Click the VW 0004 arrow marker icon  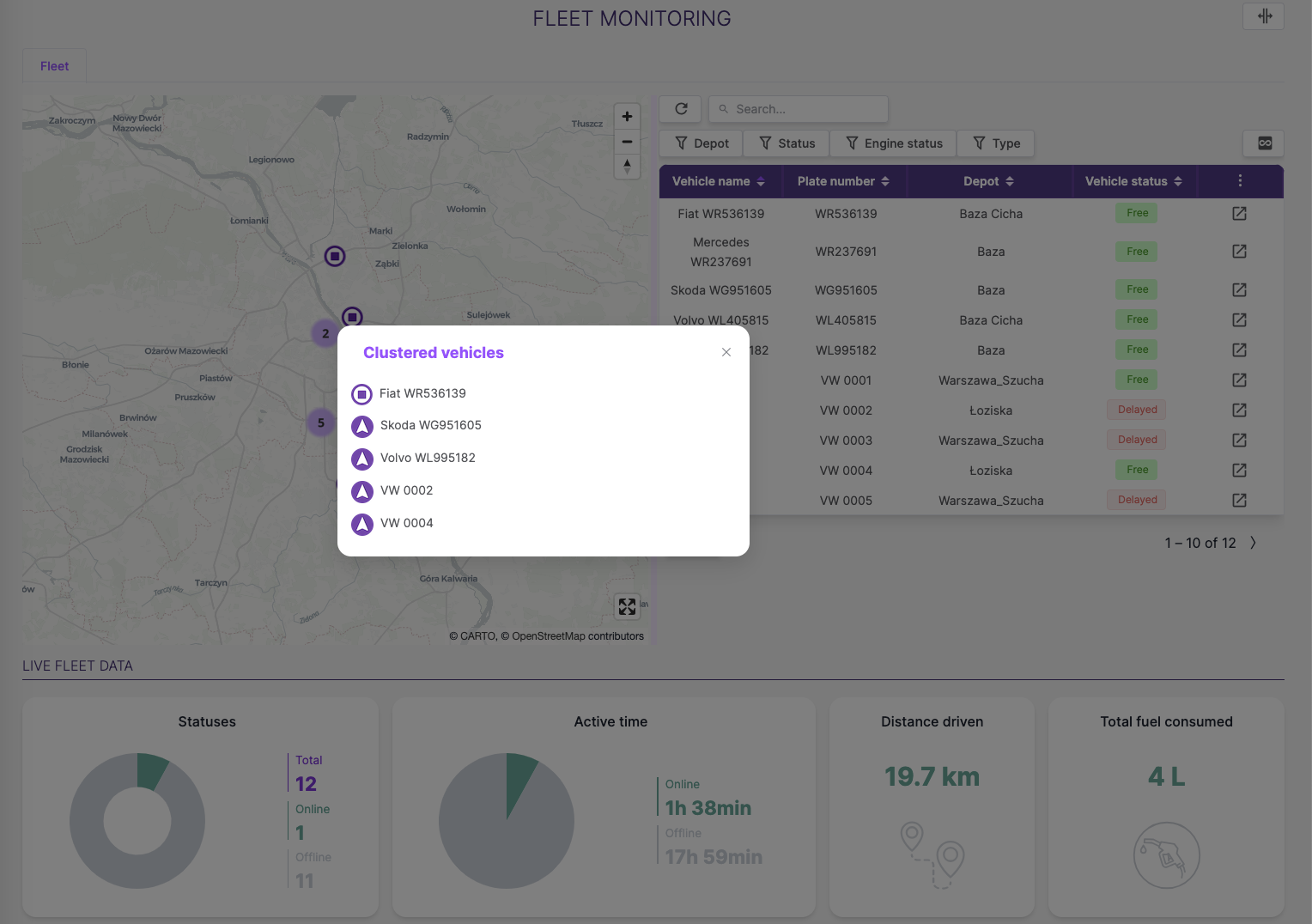pyautogui.click(x=362, y=524)
